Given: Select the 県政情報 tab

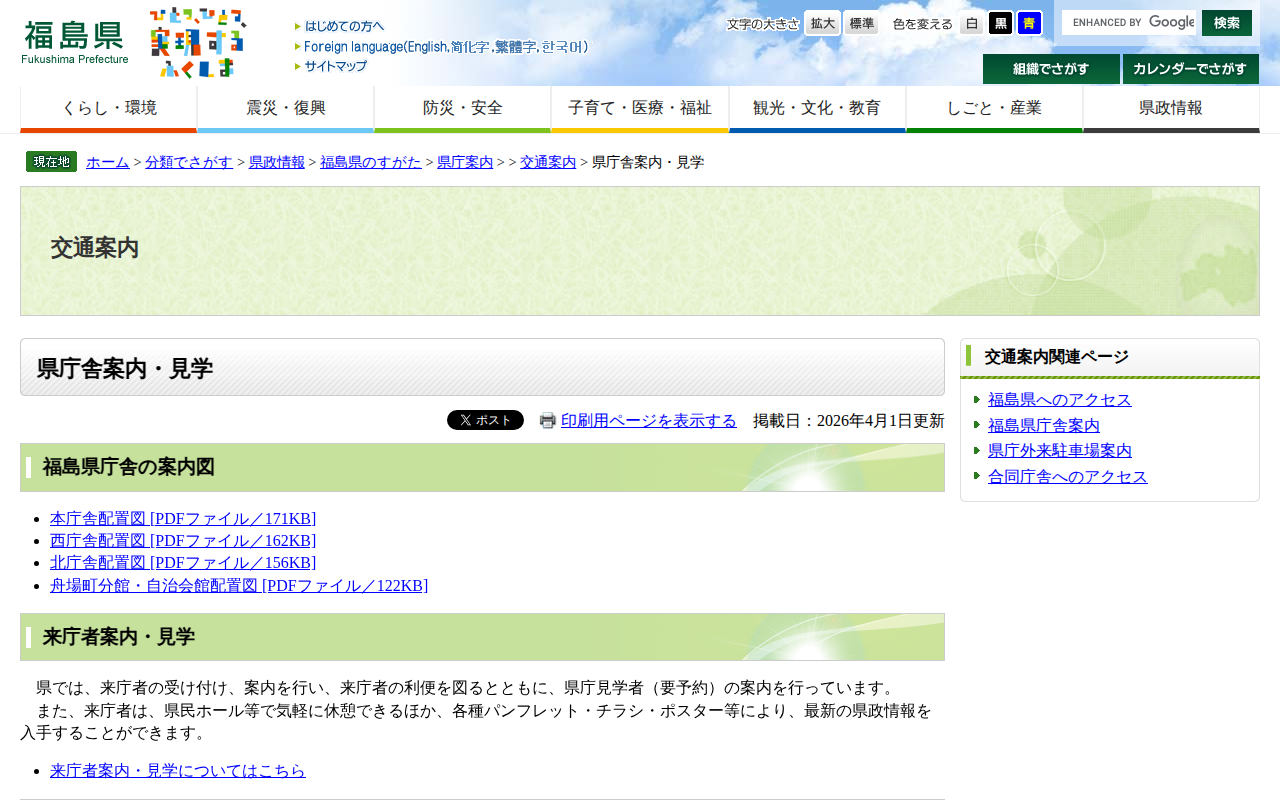Looking at the screenshot, I should point(1170,106).
